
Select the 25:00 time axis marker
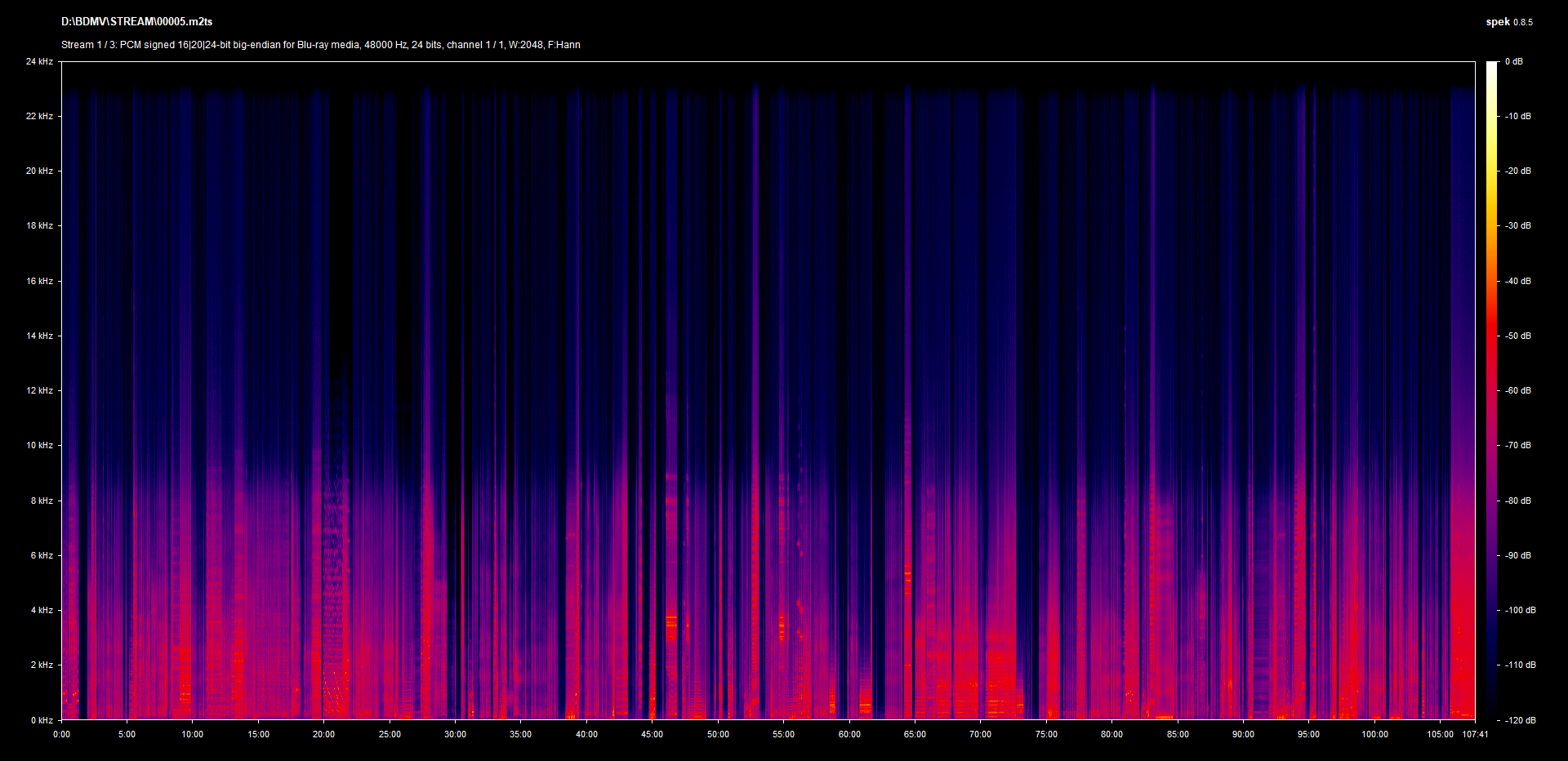(x=390, y=735)
